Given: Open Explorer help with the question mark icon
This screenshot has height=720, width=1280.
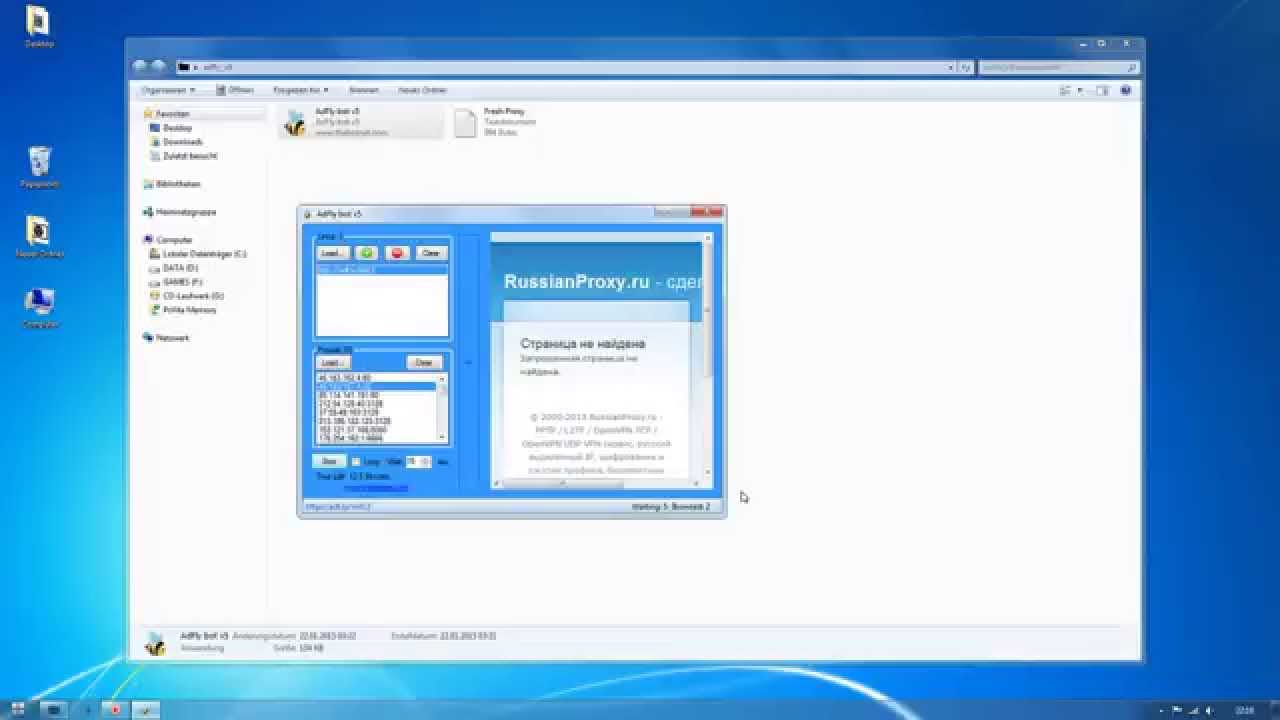Looking at the screenshot, I should (x=1126, y=90).
